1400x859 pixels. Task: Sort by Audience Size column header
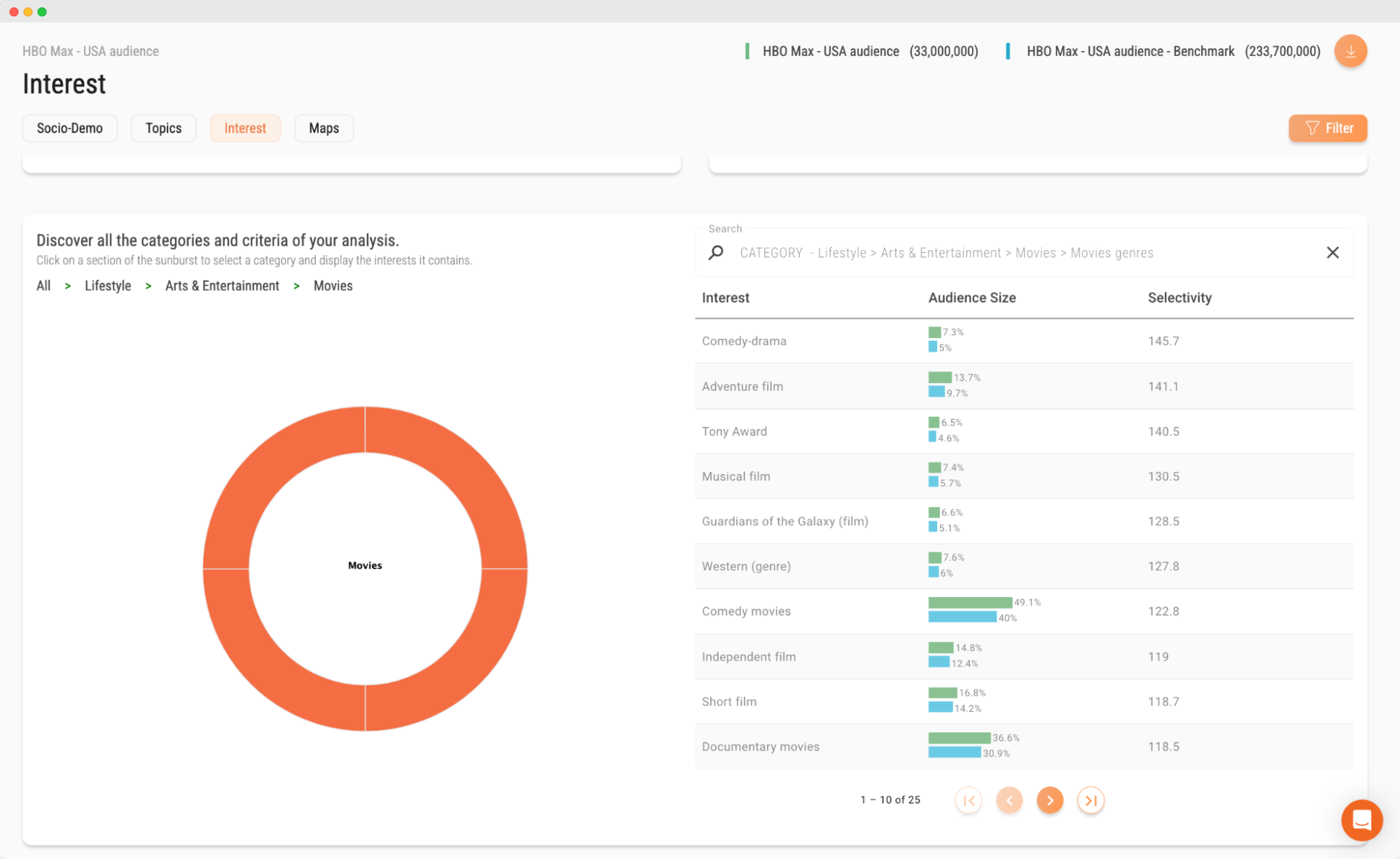click(x=971, y=298)
